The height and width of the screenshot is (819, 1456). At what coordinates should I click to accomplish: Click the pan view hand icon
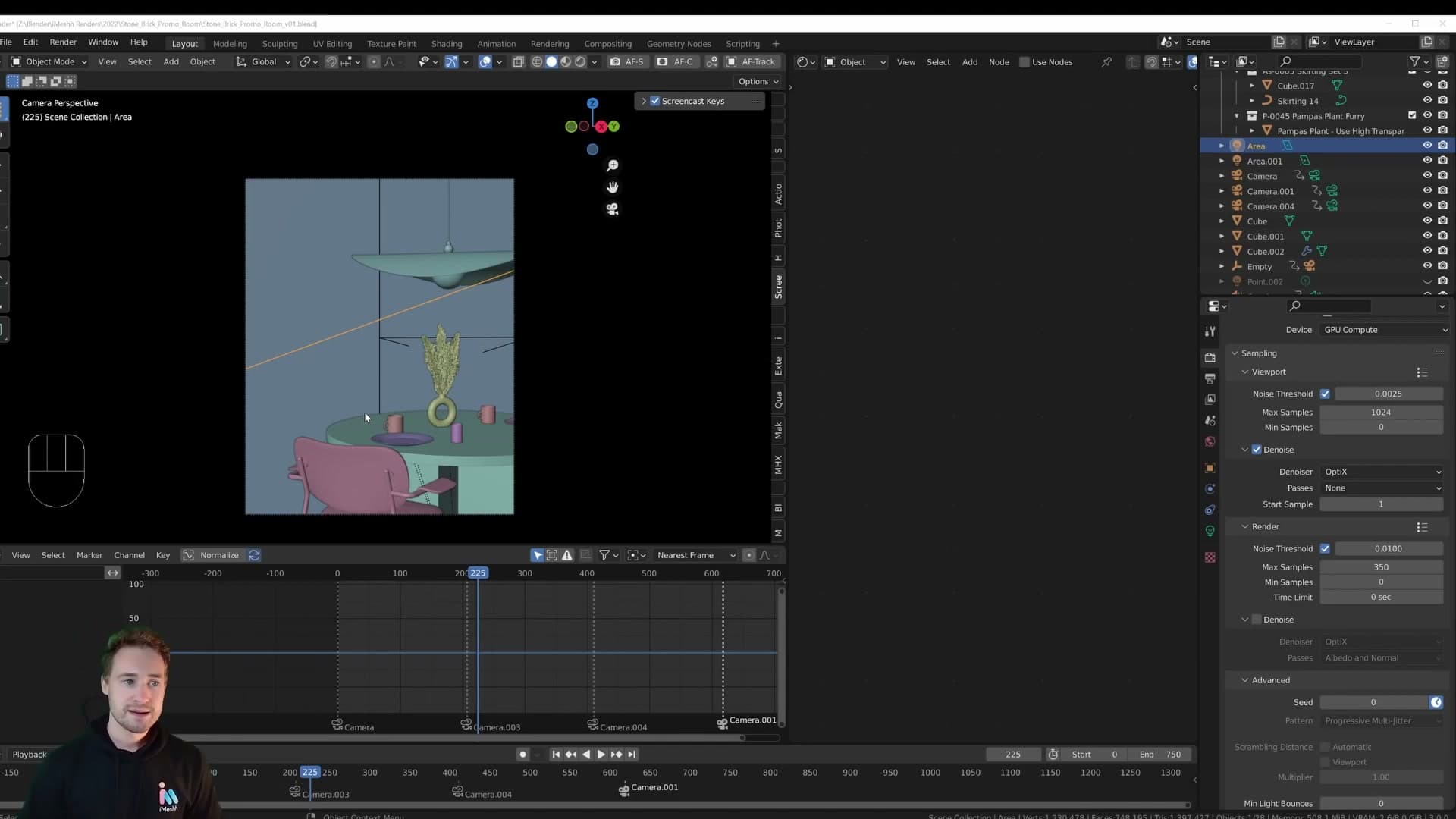(x=612, y=187)
